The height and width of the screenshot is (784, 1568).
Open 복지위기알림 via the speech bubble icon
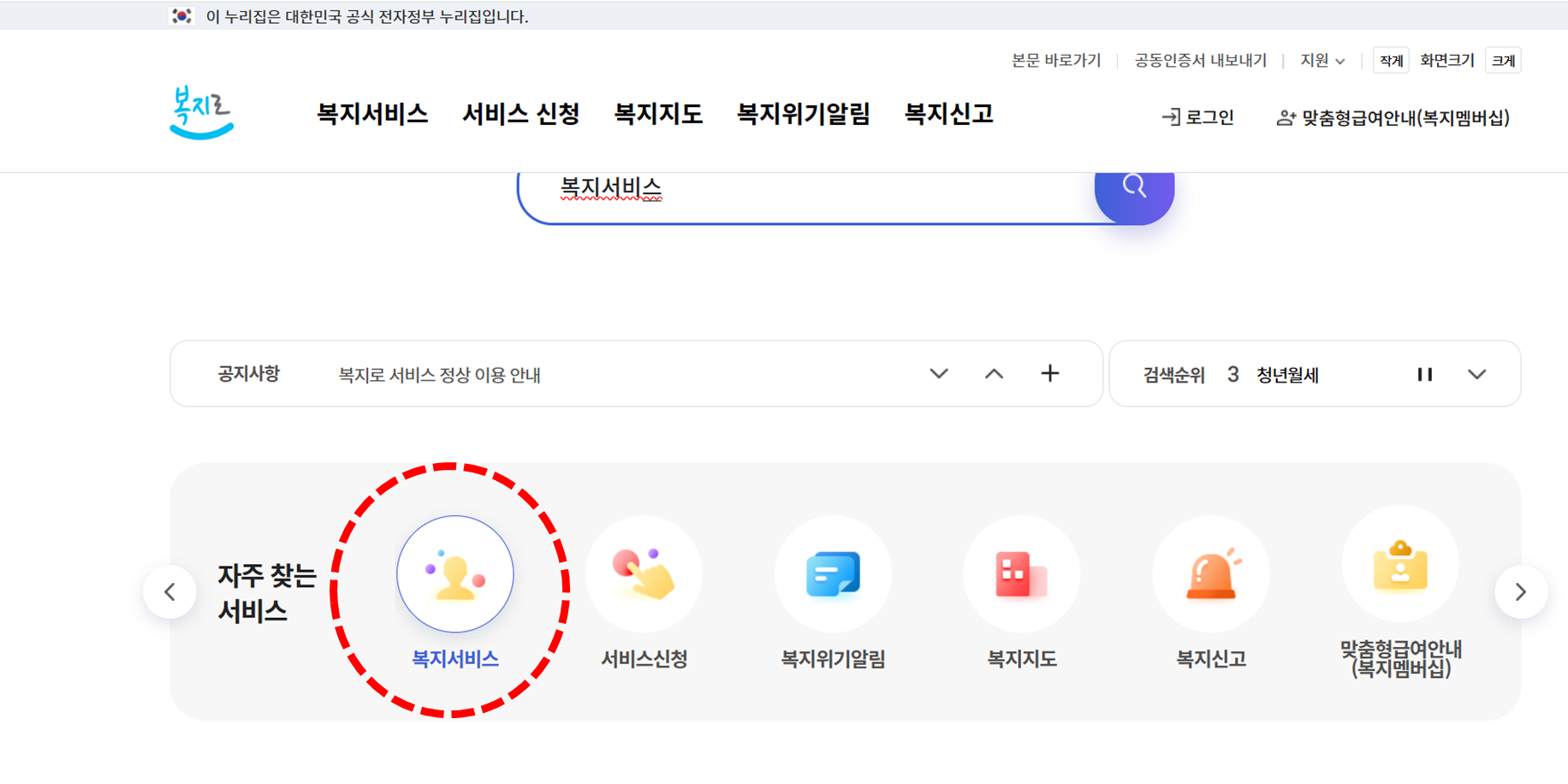coord(834,574)
